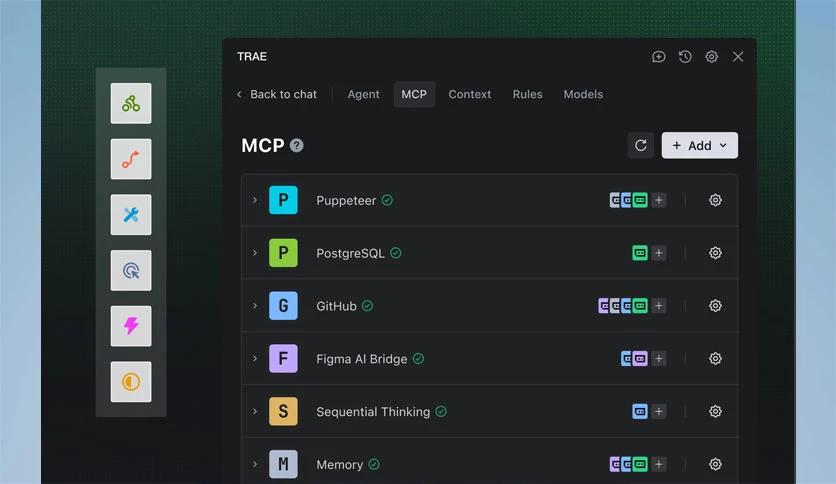Viewport: 836px width, 484px height.
Task: Click the red route path icon
Action: (131, 159)
